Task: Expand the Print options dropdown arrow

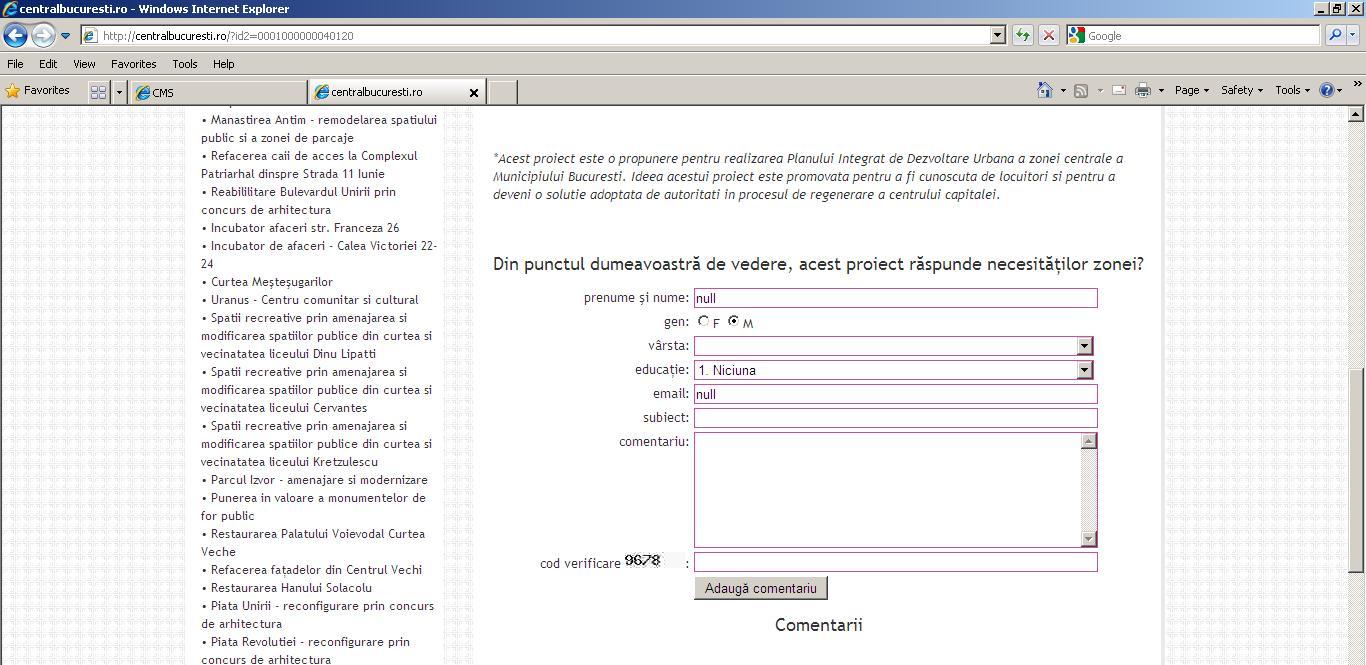Action: coord(1161,91)
